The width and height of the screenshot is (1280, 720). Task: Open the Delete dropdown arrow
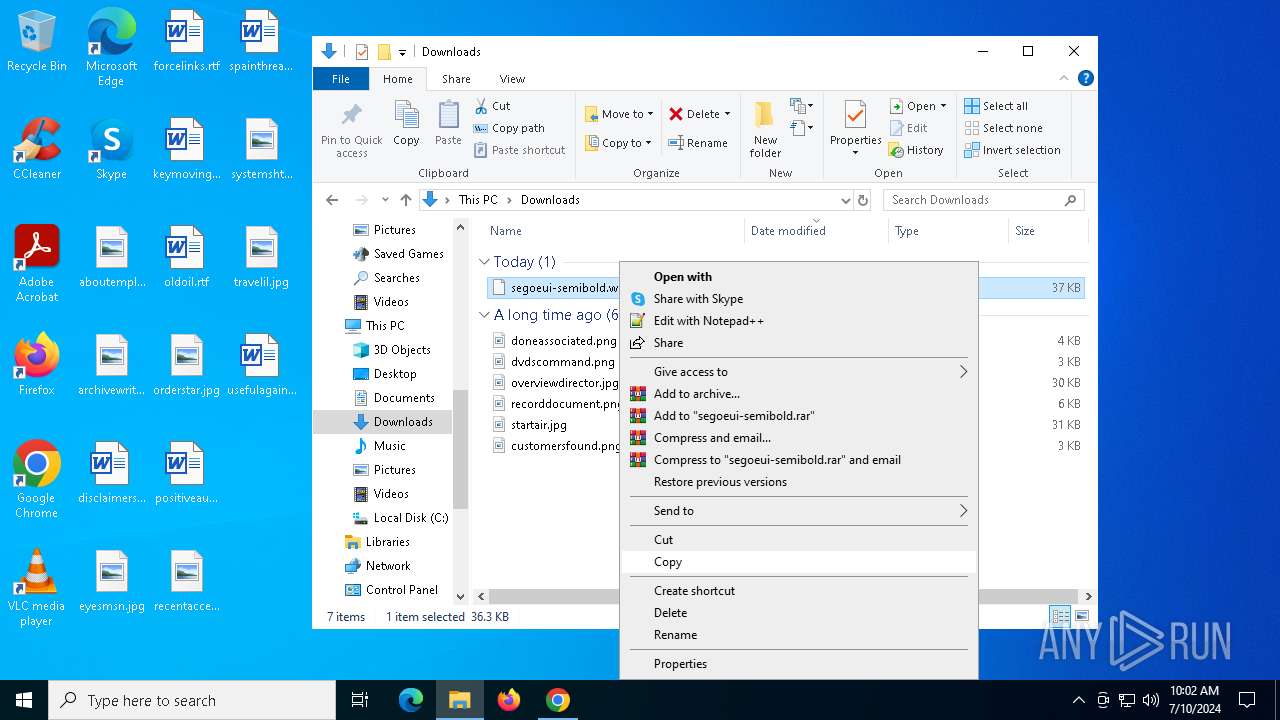click(x=727, y=114)
